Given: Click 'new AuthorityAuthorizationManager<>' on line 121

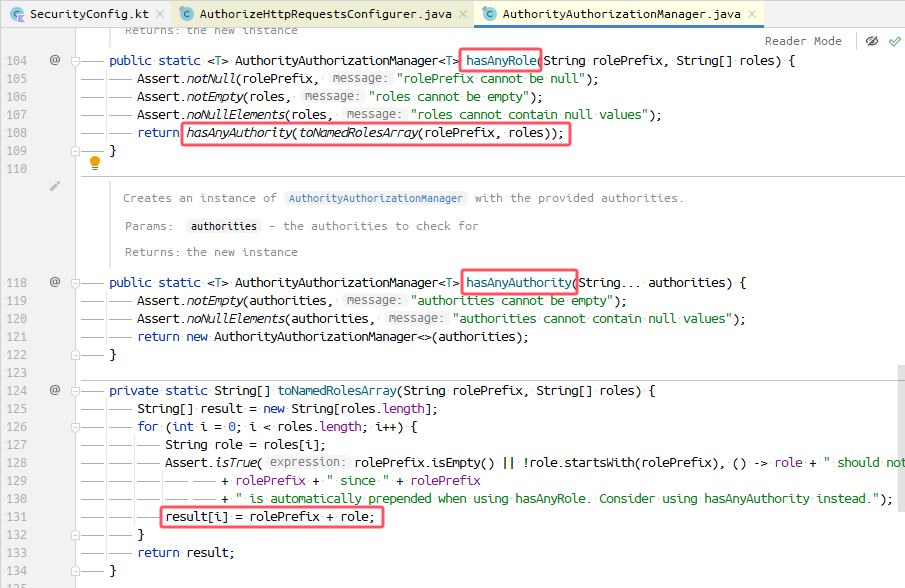Looking at the screenshot, I should point(308,336).
